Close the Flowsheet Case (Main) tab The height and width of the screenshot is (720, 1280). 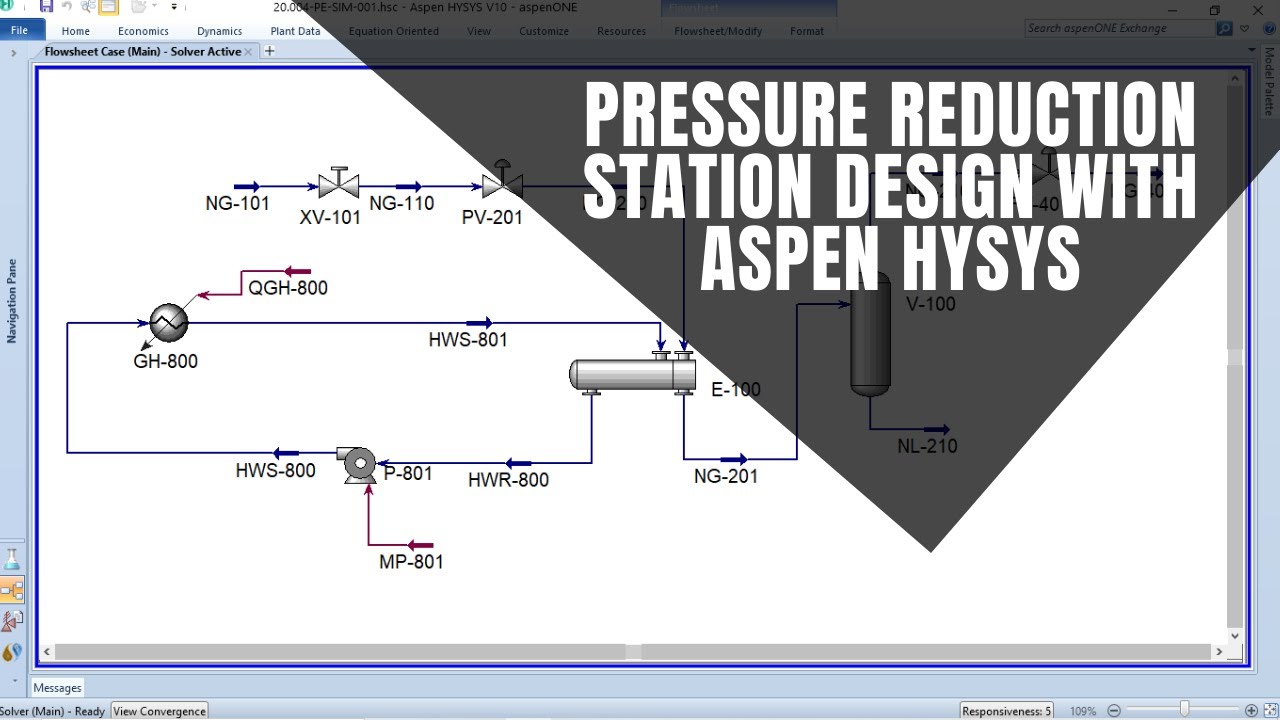pyautogui.click(x=249, y=52)
